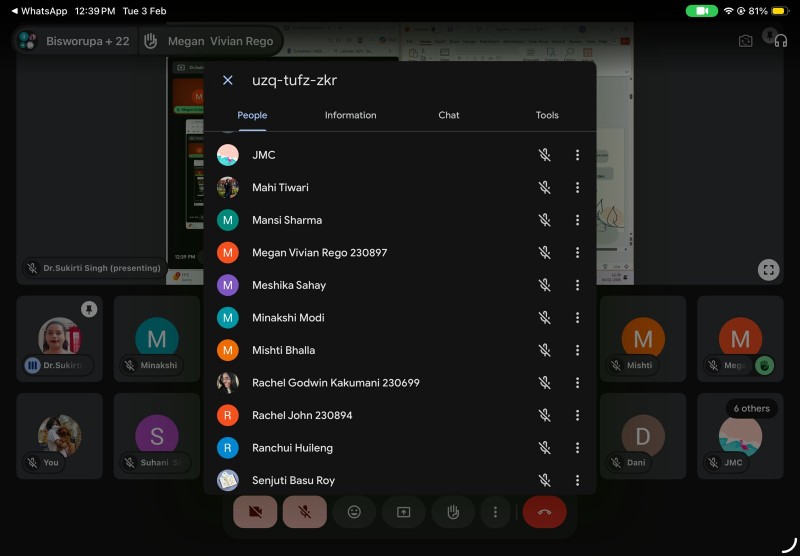This screenshot has width=800, height=556.
Task: Select Ranchui Huileng in the people list
Action: 292,448
